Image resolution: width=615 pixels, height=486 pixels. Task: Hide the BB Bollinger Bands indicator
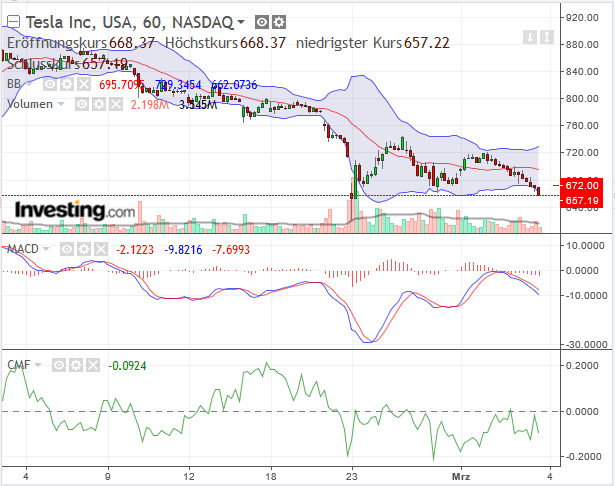(50, 84)
